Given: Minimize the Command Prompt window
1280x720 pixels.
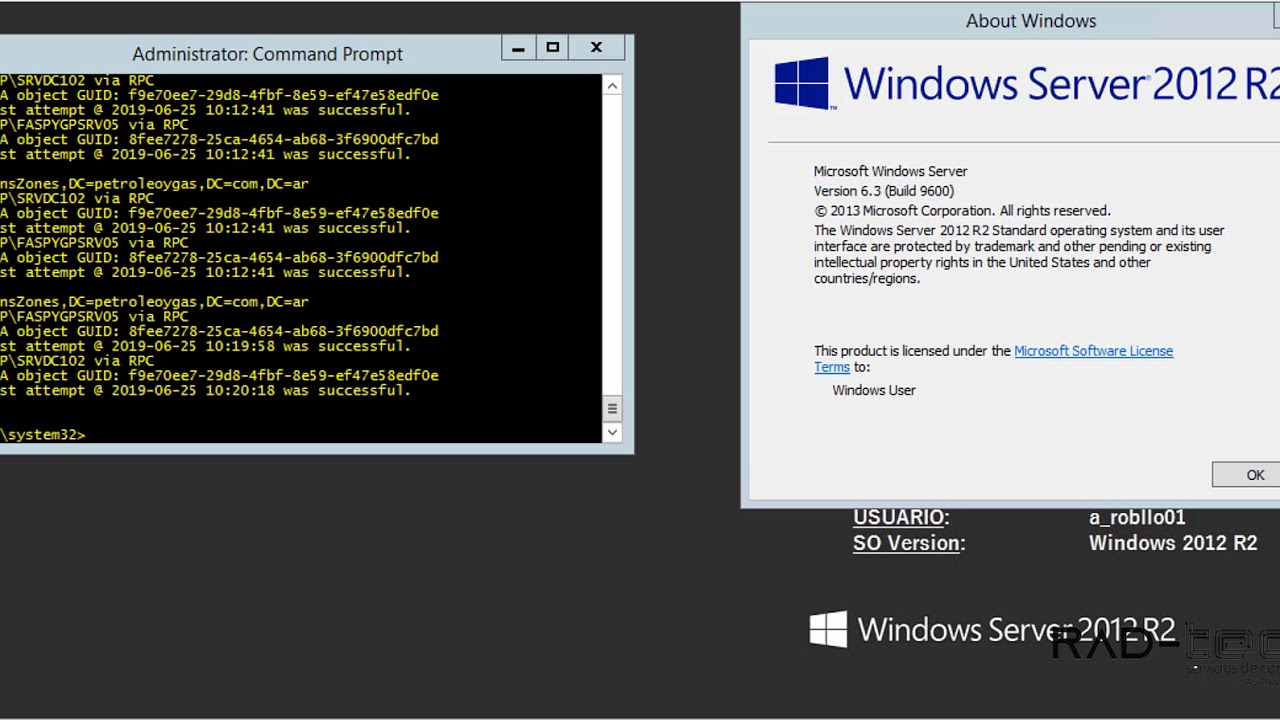Looking at the screenshot, I should pos(518,47).
